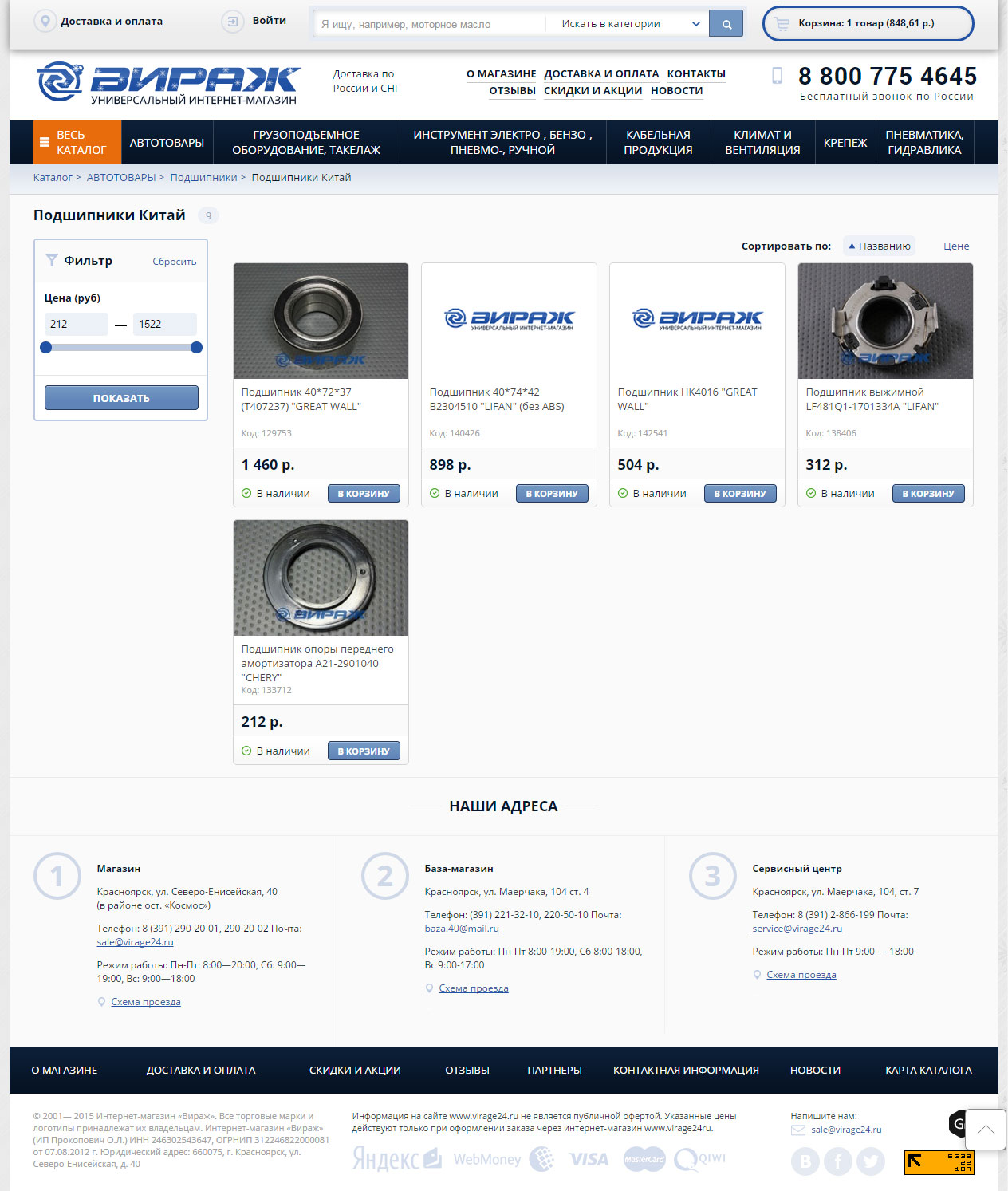
Task: Open Карта каталога in footer
Action: point(928,1071)
